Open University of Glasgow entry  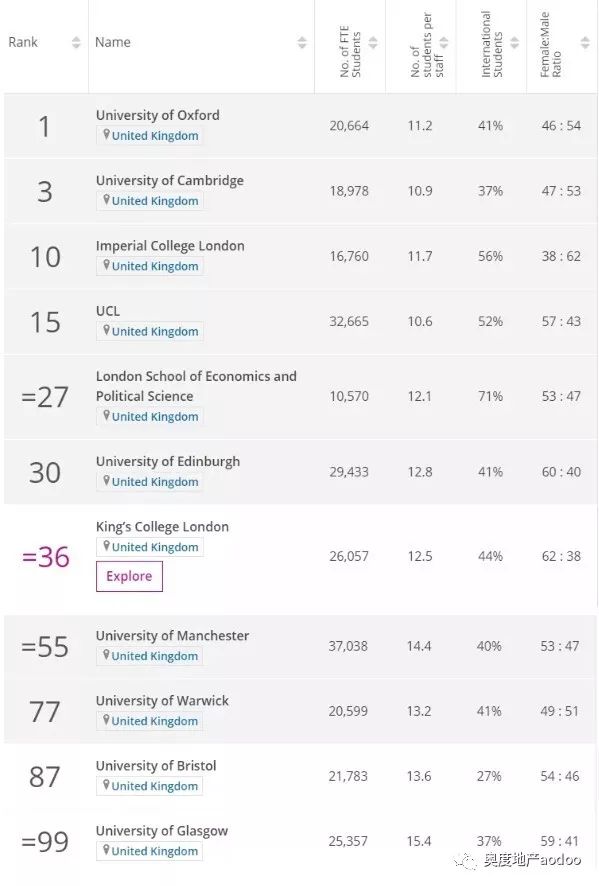tap(162, 831)
